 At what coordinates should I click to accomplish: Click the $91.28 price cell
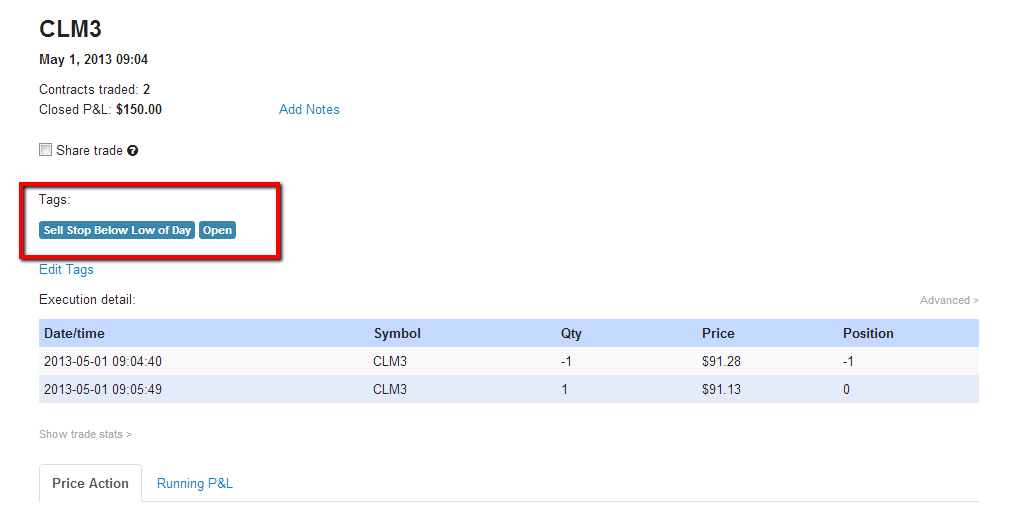(x=721, y=361)
